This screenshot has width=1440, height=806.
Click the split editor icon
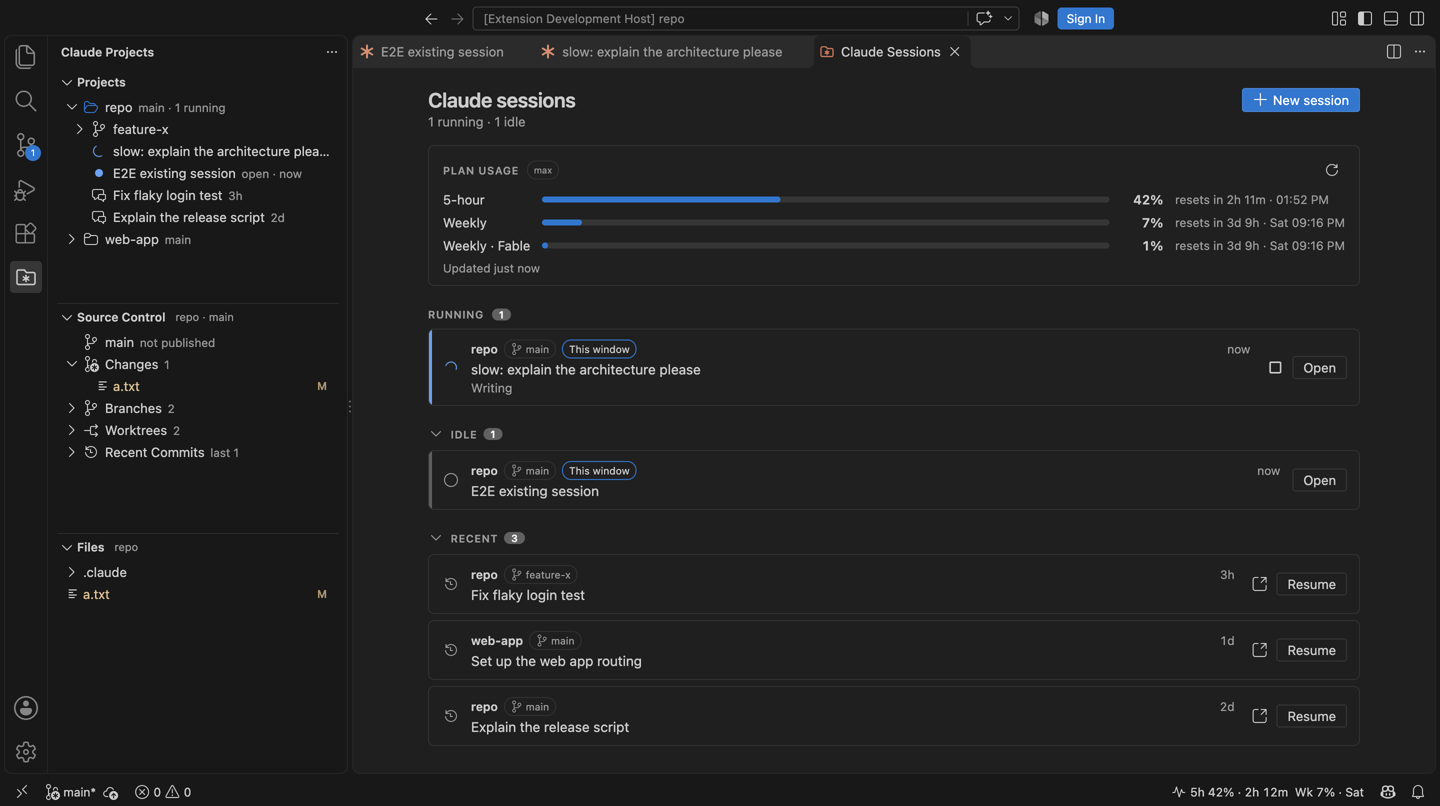pos(1394,52)
